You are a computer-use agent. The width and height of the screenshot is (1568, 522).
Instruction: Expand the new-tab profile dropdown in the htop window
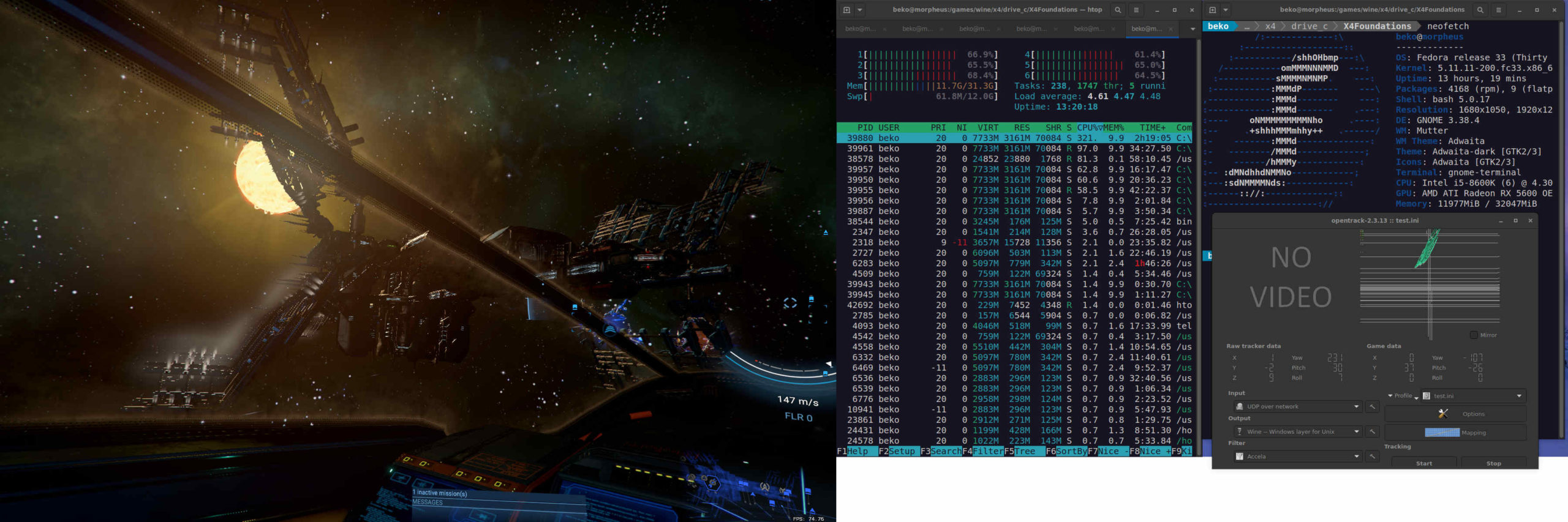[x=860, y=10]
